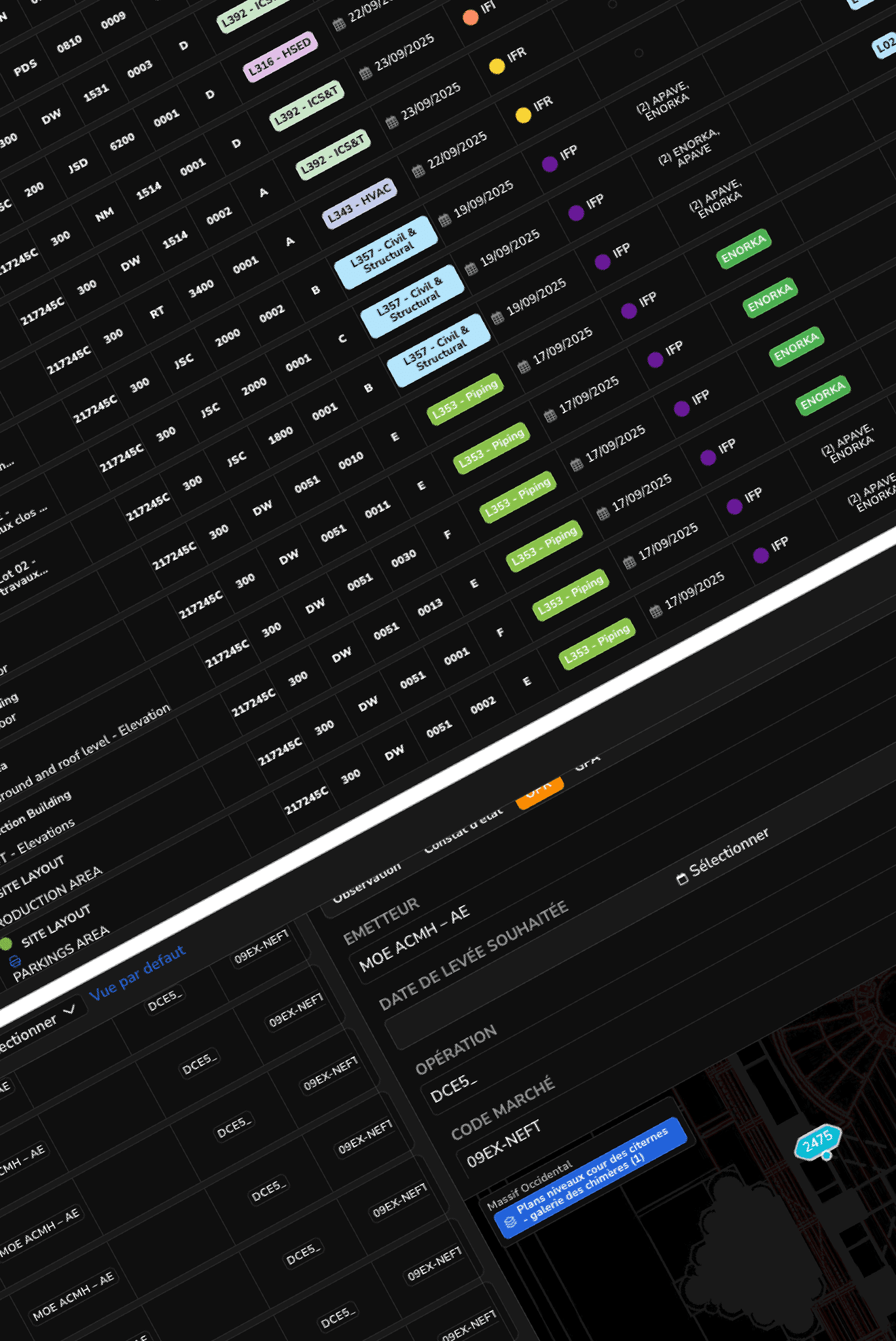896x1341 pixels.
Task: Select the "PARKINGS AREA" row
Action: 62,953
